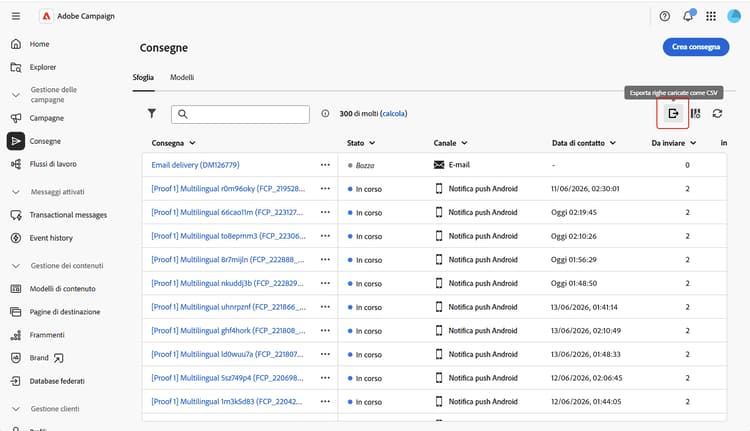Click the Bozza status cell

click(361, 166)
